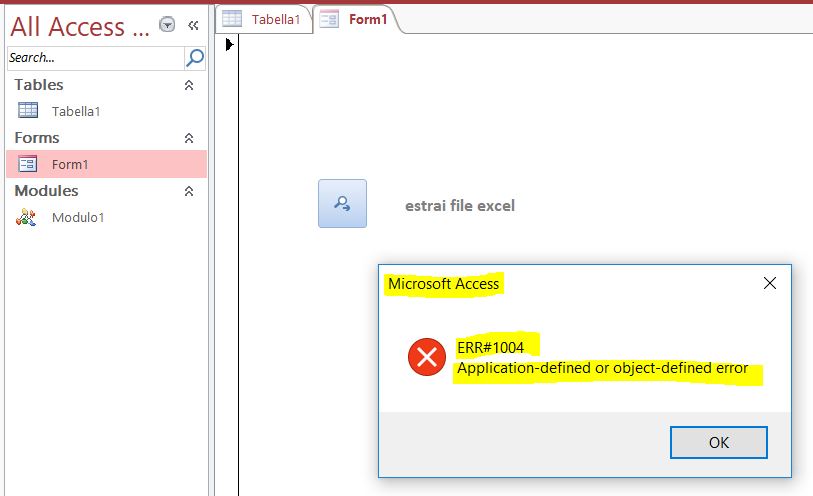813x496 pixels.
Task: Open the navigation pane dropdown menu
Action: [x=167, y=24]
